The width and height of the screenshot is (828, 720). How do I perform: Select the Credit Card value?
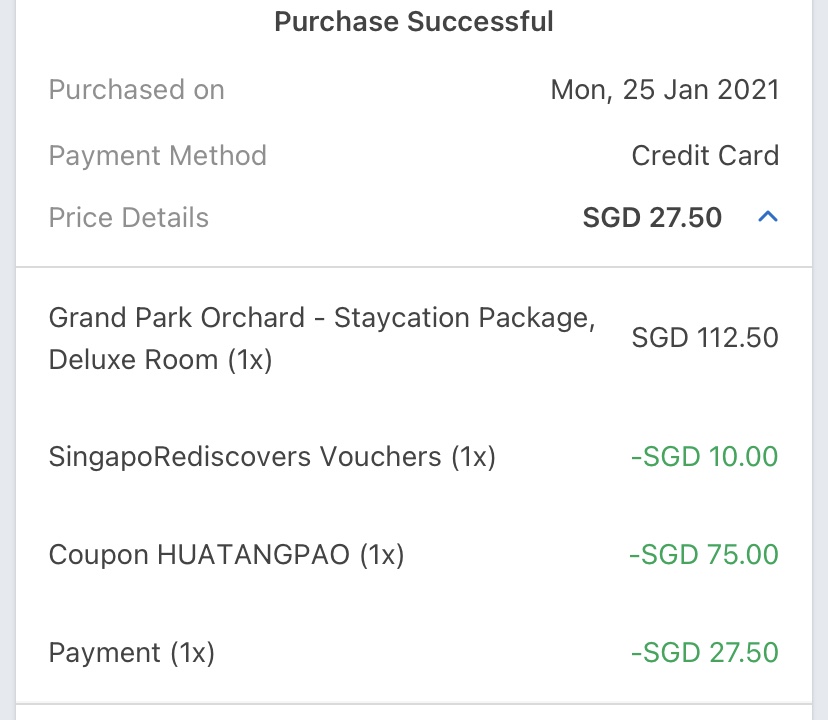tap(705, 156)
